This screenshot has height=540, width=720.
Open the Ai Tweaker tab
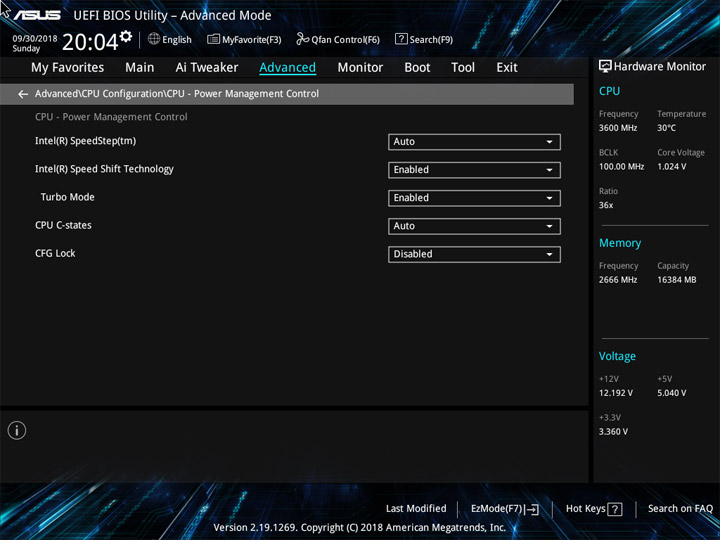tap(207, 68)
